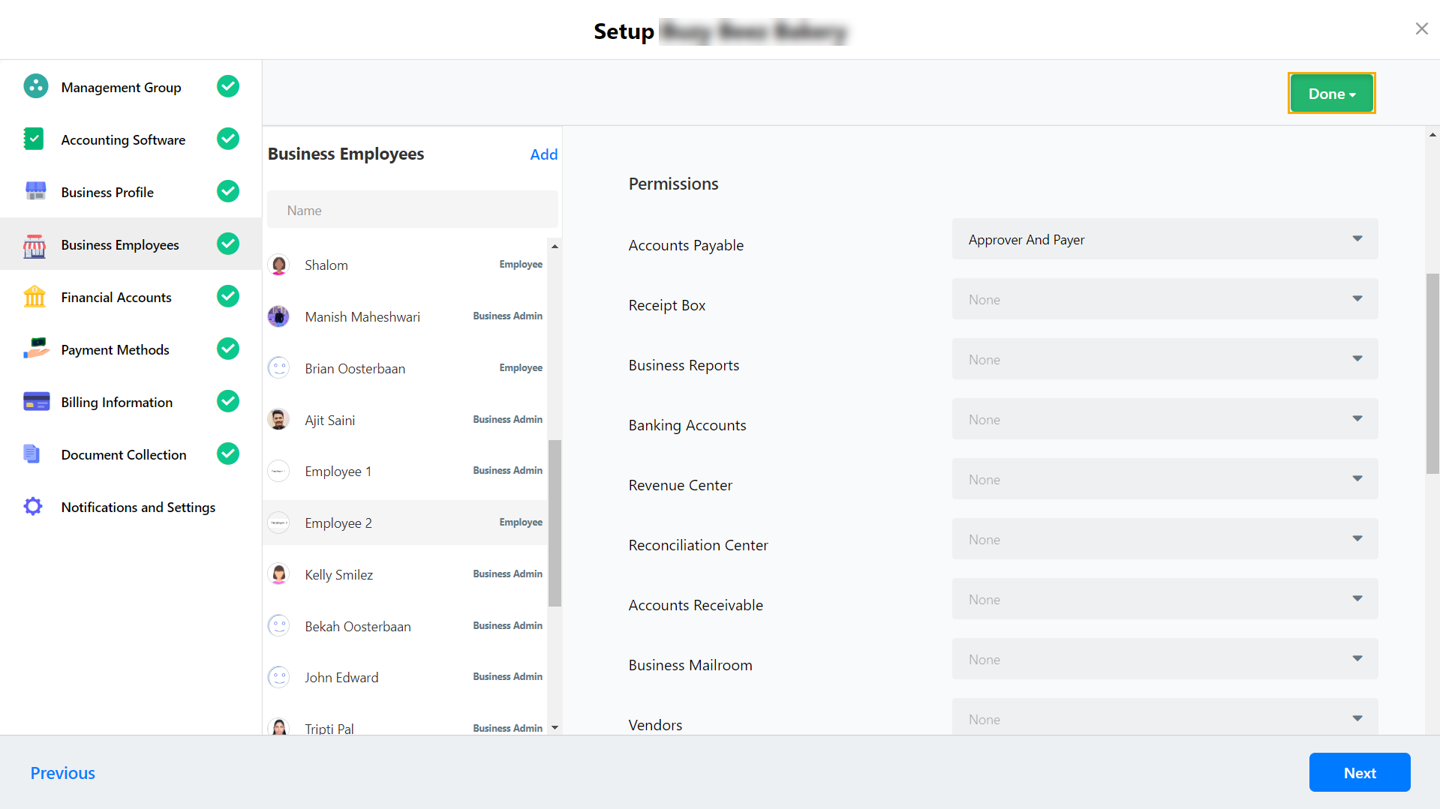Click the green checkmark beside Document Collection
1440x809 pixels.
[228, 454]
